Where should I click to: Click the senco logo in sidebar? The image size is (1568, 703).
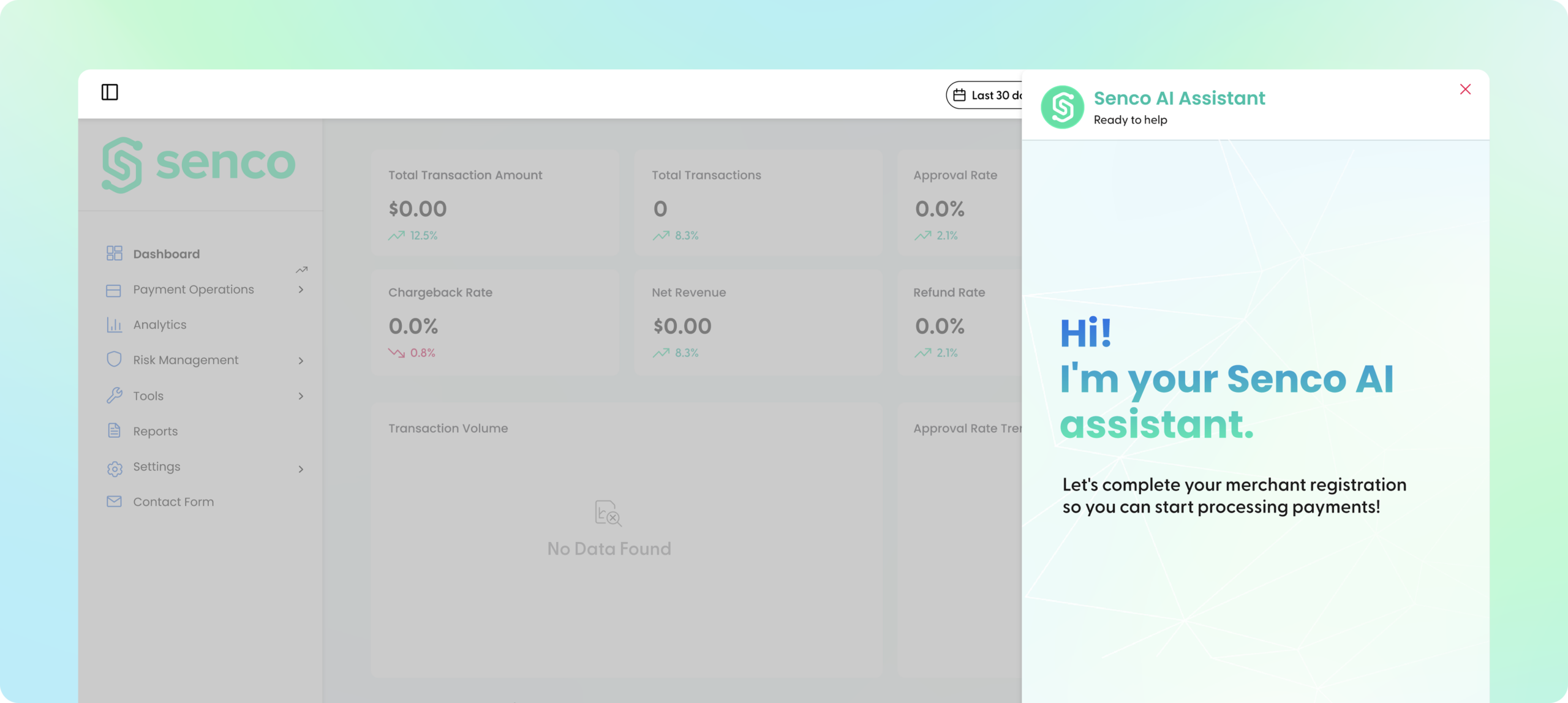198,165
